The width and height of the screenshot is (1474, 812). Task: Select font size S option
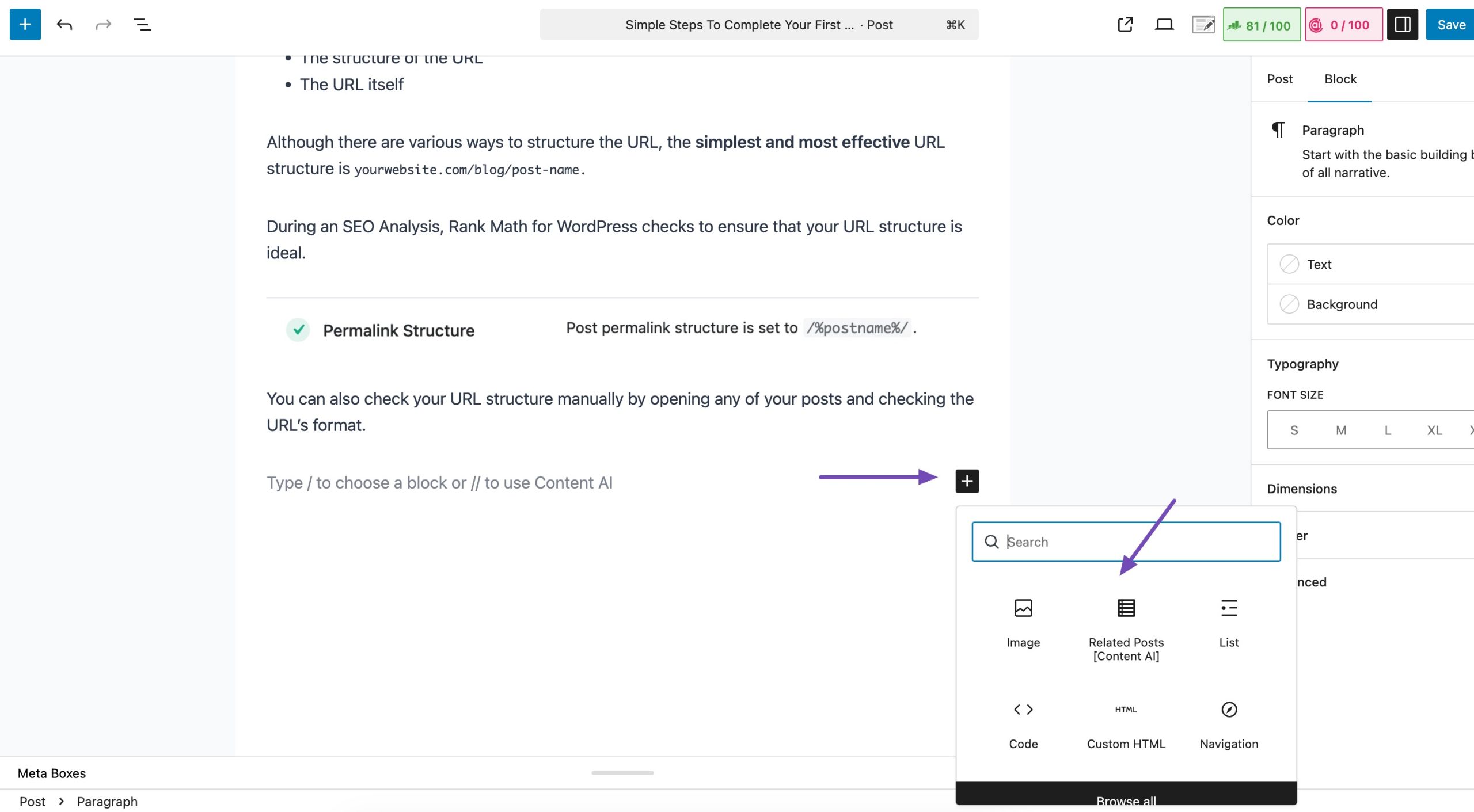tap(1294, 430)
